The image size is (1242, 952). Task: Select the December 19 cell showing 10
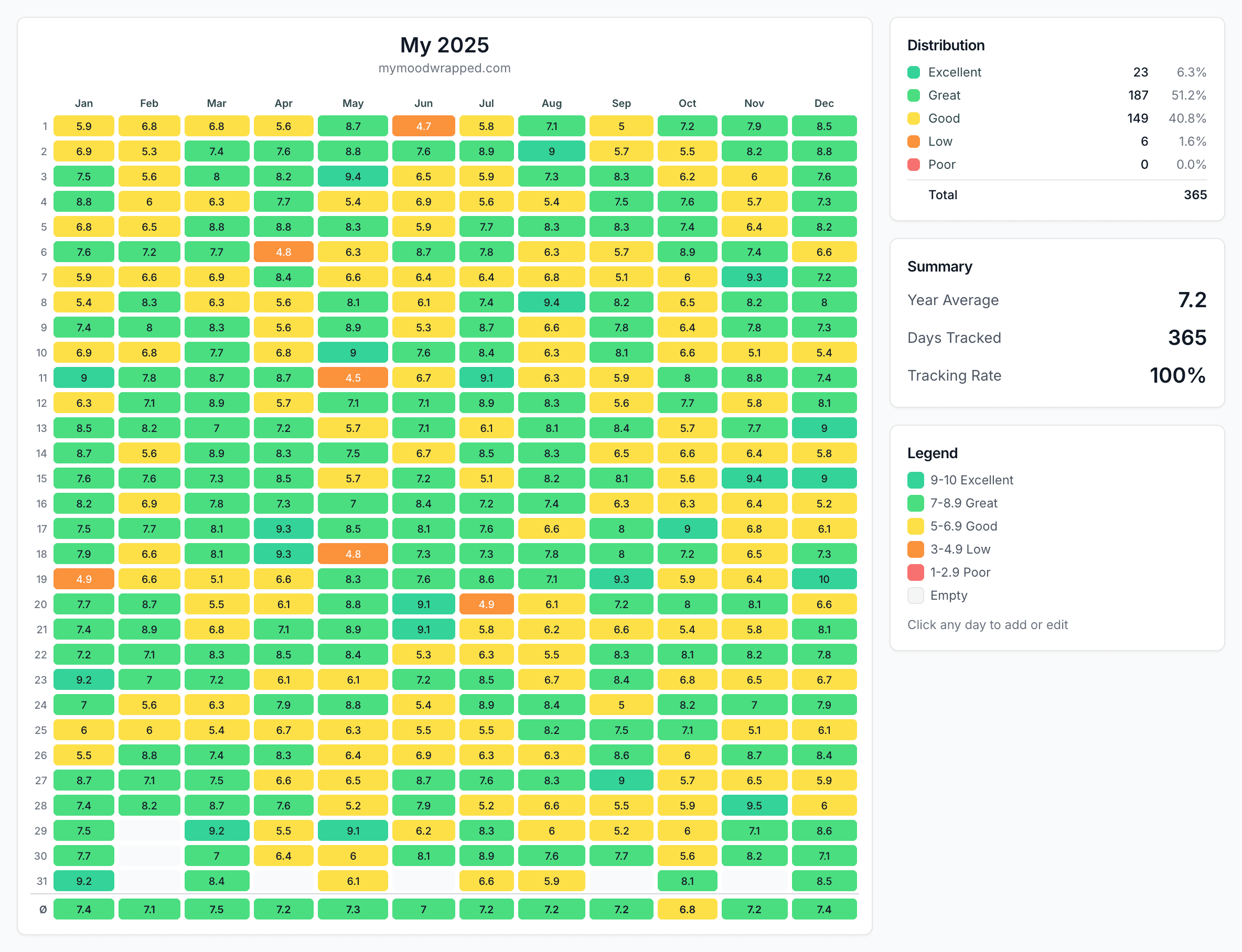823,579
